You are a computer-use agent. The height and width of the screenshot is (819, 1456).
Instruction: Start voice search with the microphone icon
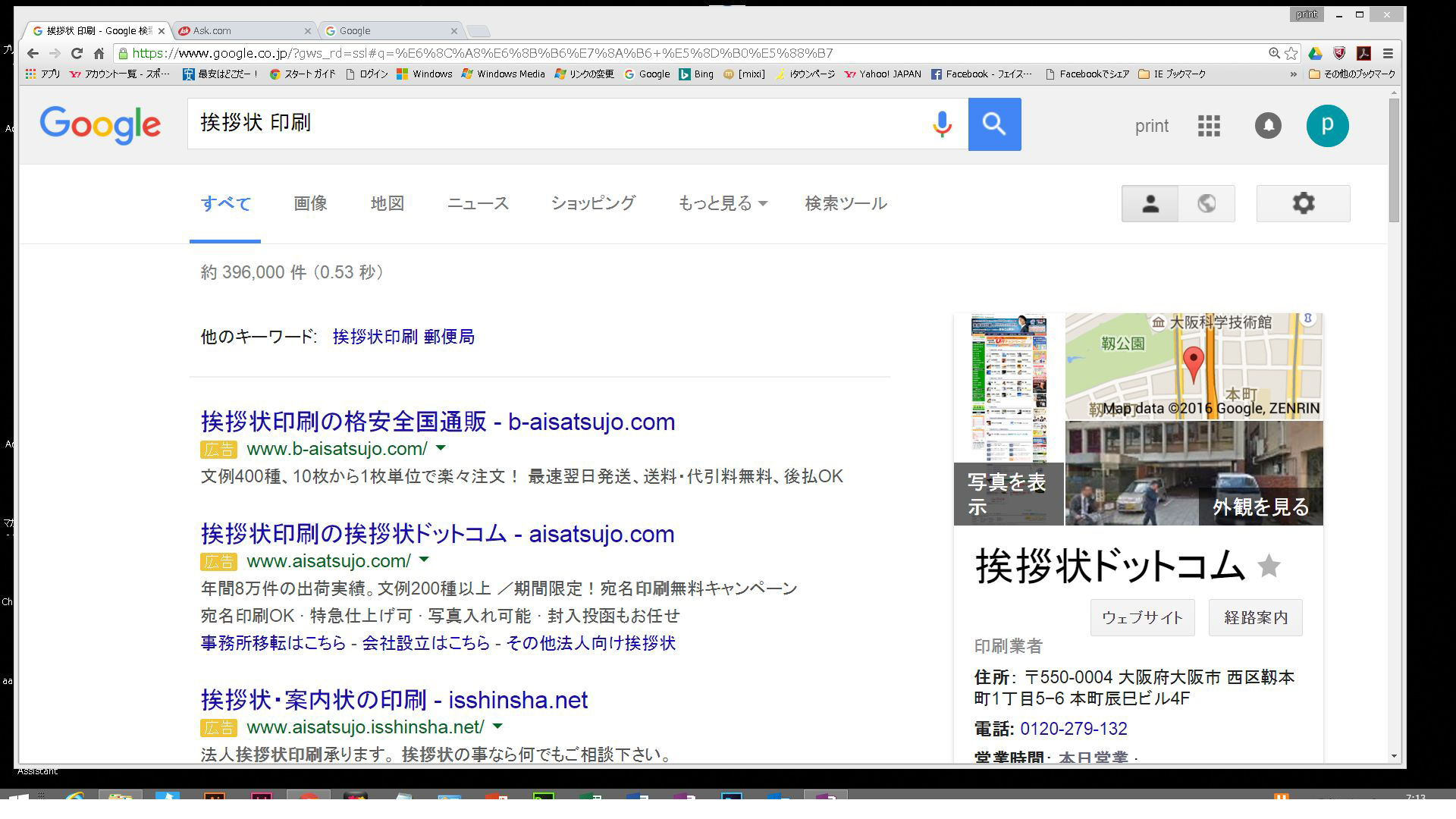click(x=942, y=124)
